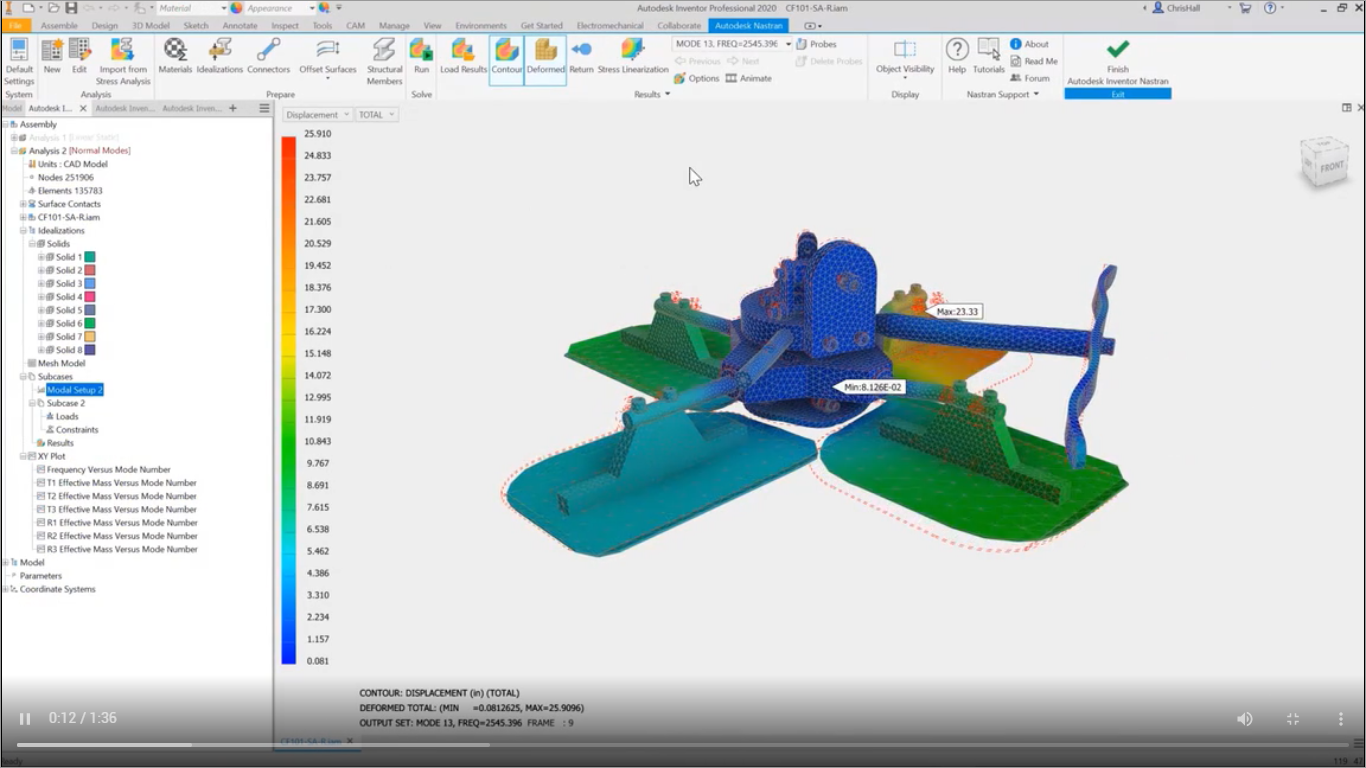Open the Displacement result type dropdown
The width and height of the screenshot is (1366, 768).
pyautogui.click(x=317, y=115)
